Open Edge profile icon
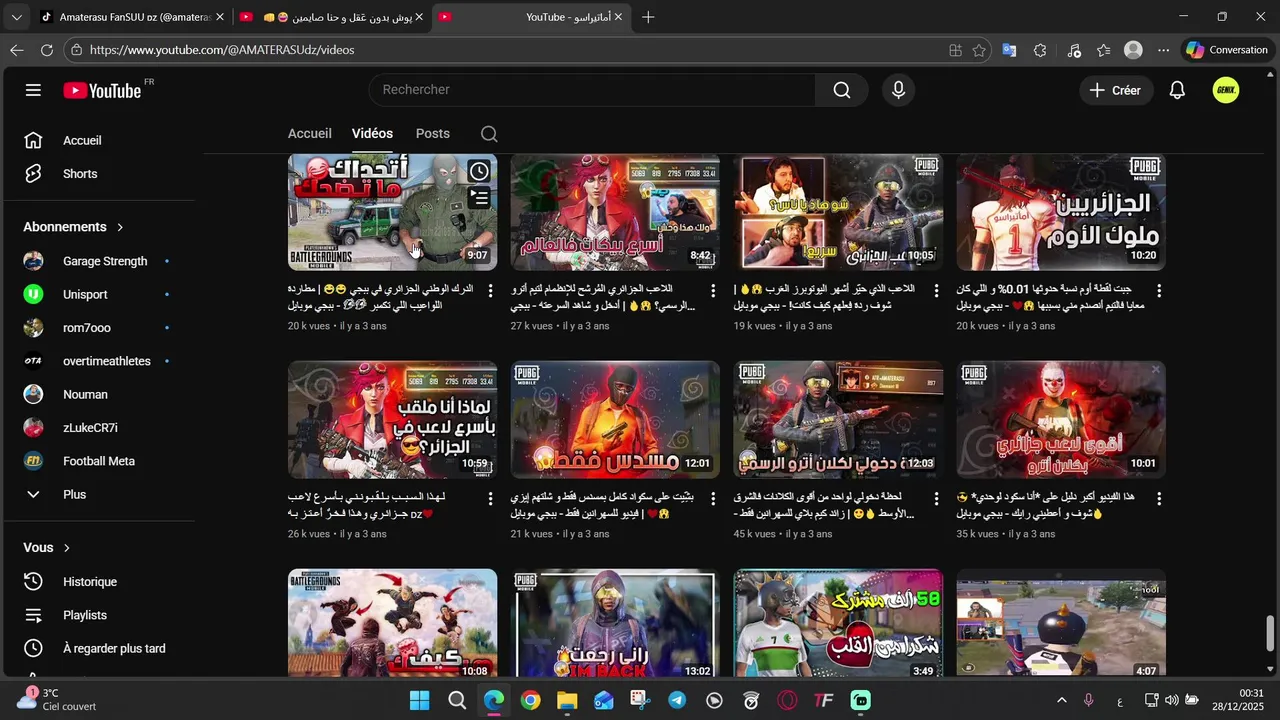1280x720 pixels. [x=1133, y=50]
